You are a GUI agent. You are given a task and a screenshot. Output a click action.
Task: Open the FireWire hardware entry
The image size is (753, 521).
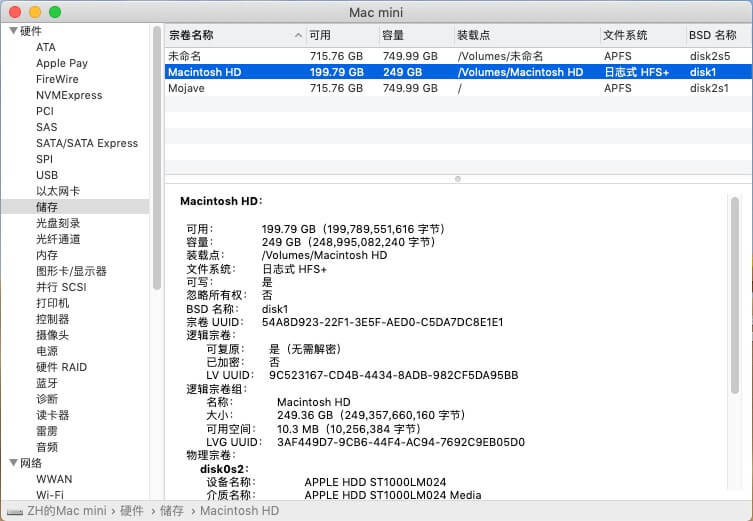57,79
